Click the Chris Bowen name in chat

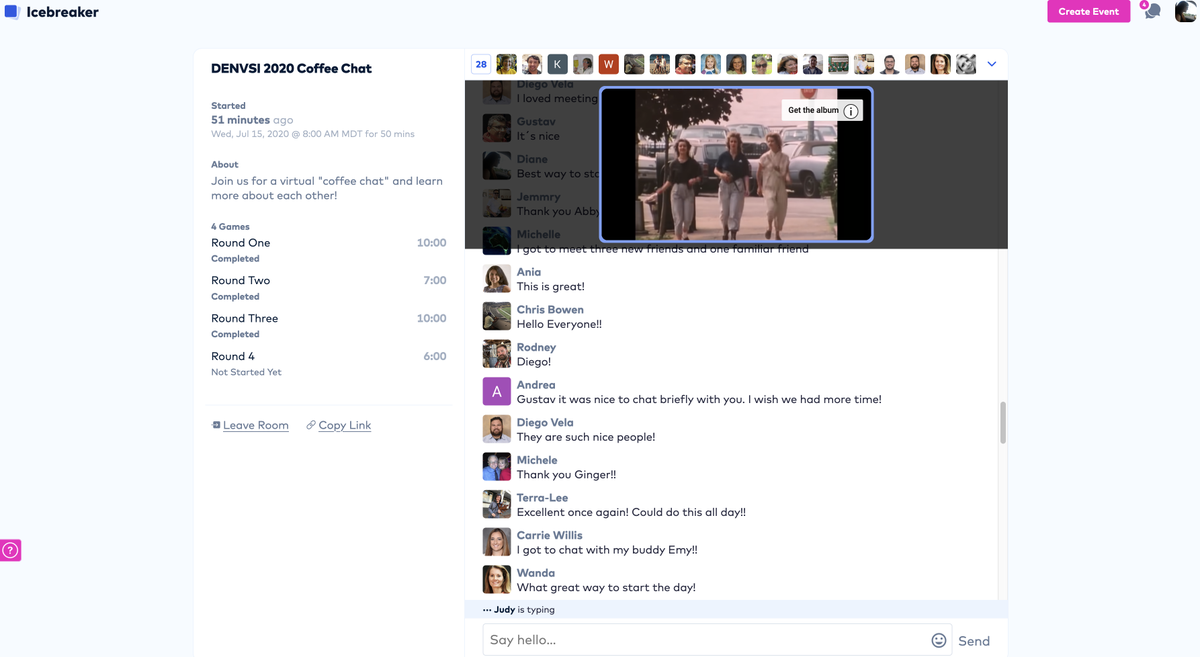click(x=550, y=310)
